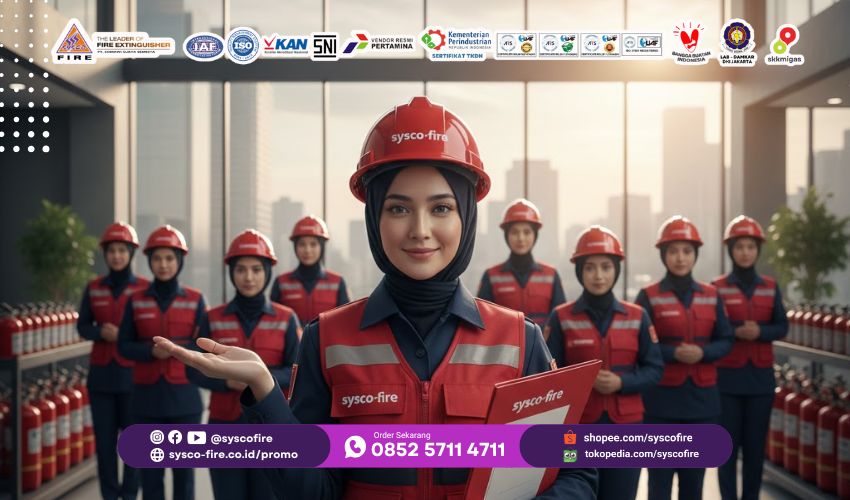The width and height of the screenshot is (850, 500).
Task: Click the round ISO certification badge
Action: coord(243,46)
